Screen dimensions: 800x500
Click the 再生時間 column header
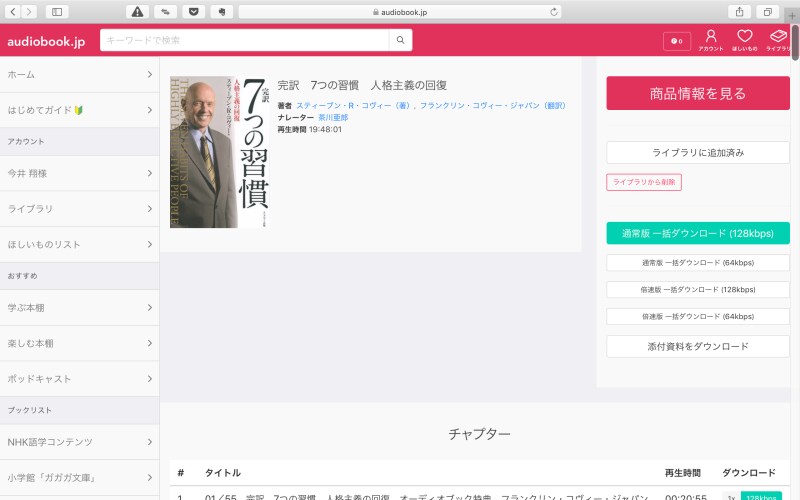pos(683,473)
